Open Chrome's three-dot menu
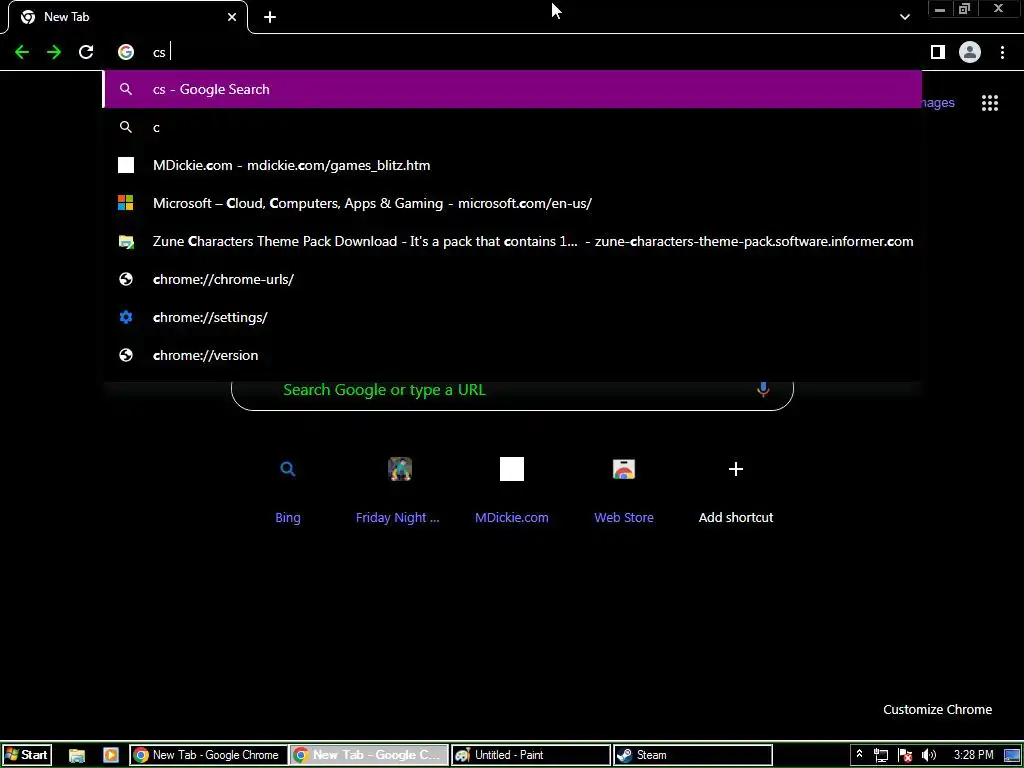1024x768 pixels. pos(1002,52)
